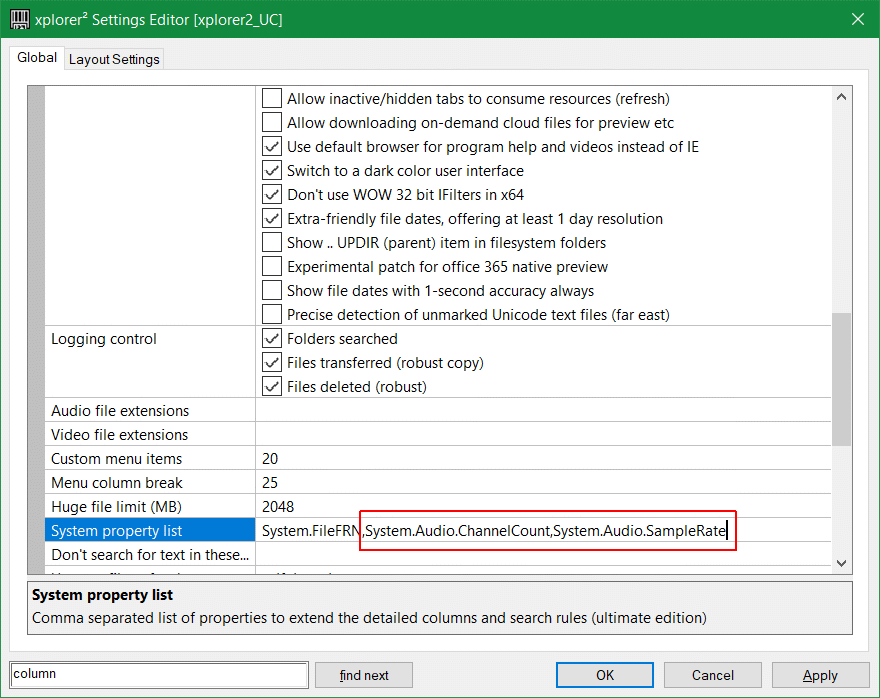The width and height of the screenshot is (880, 698).
Task: Uncheck extra-friendly file dates option
Action: tap(272, 218)
